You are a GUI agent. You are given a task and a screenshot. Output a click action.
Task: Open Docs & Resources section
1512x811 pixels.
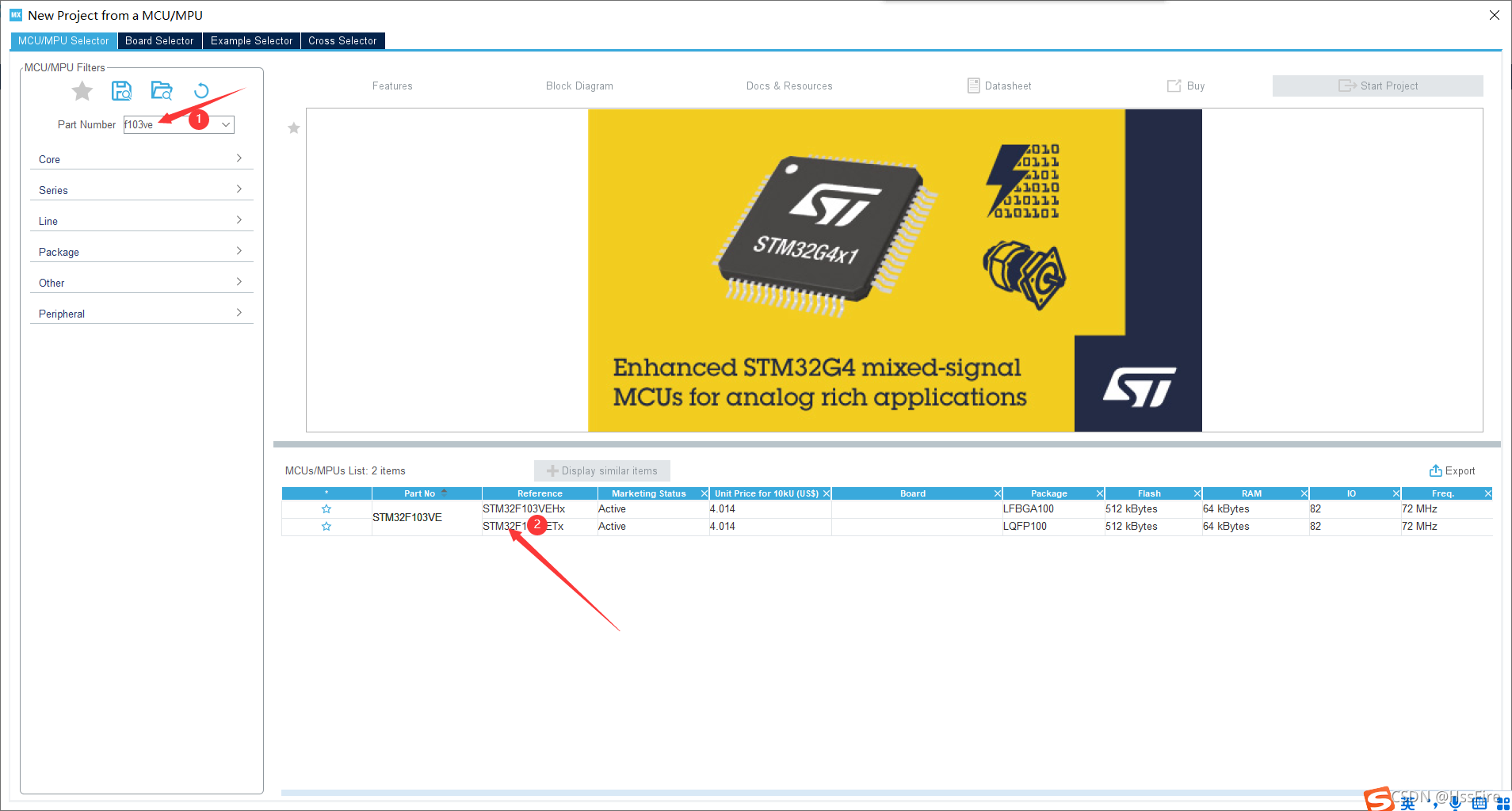click(789, 86)
